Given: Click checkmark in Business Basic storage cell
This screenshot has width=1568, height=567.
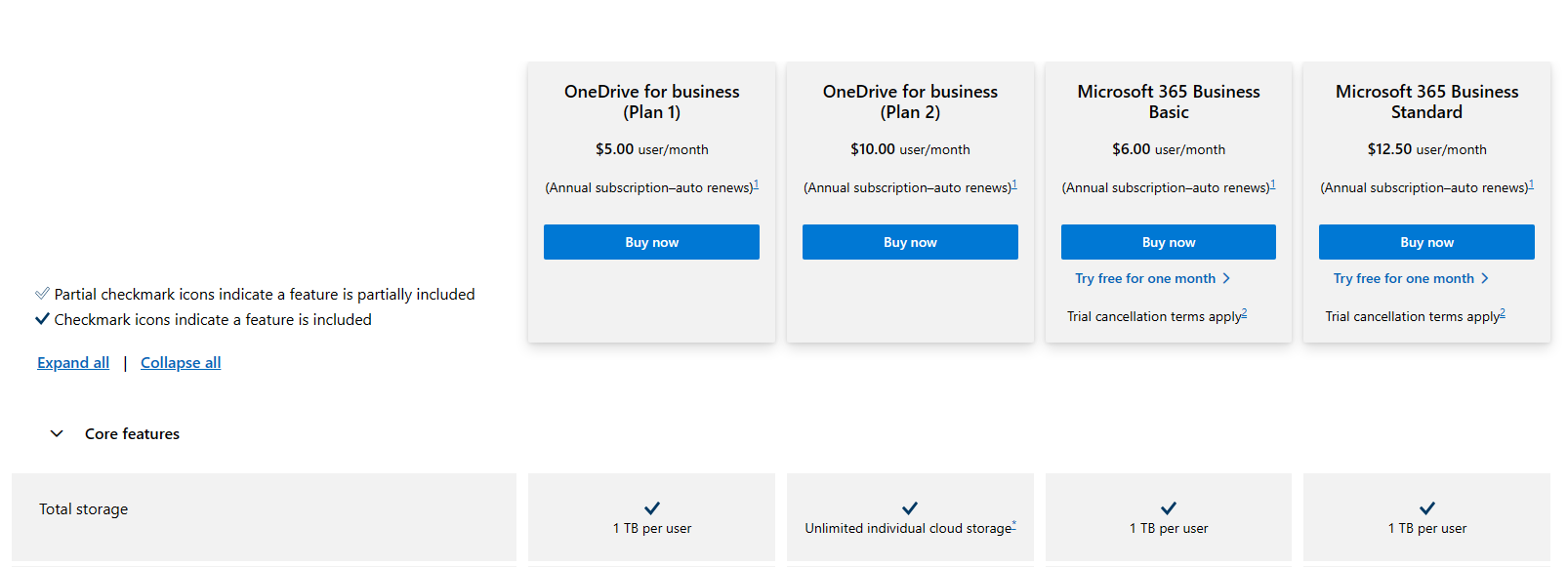Looking at the screenshot, I should click(1169, 508).
